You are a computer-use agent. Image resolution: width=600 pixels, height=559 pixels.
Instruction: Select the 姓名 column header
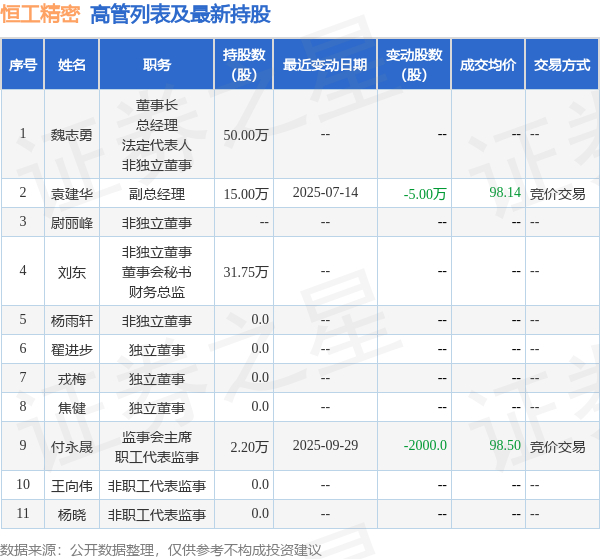tap(72, 64)
